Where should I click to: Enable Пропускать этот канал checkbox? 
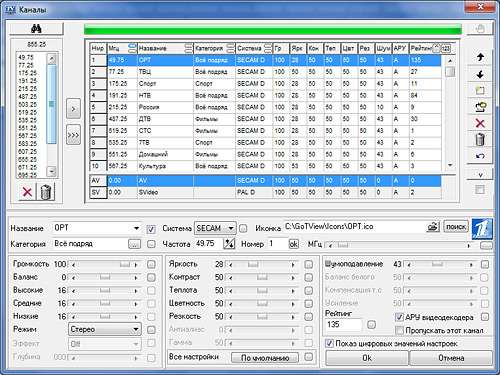pos(399,330)
